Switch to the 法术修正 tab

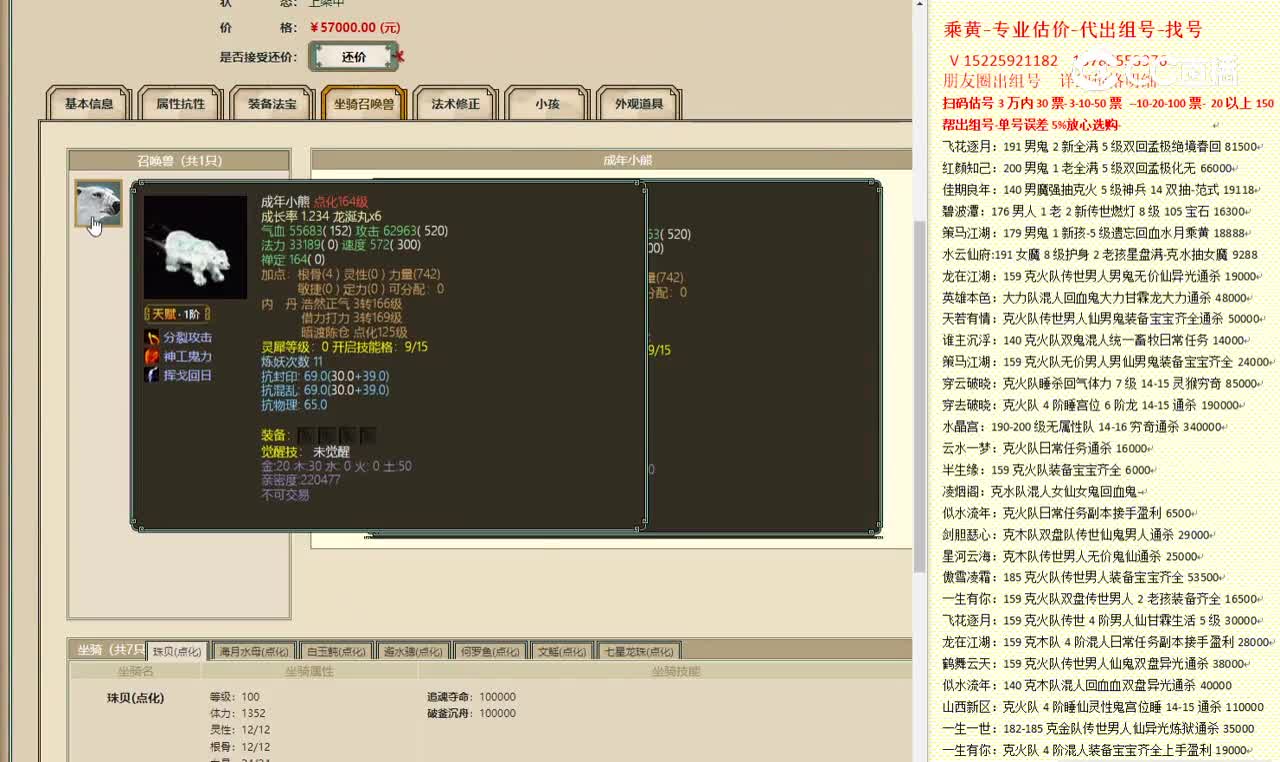coord(455,103)
